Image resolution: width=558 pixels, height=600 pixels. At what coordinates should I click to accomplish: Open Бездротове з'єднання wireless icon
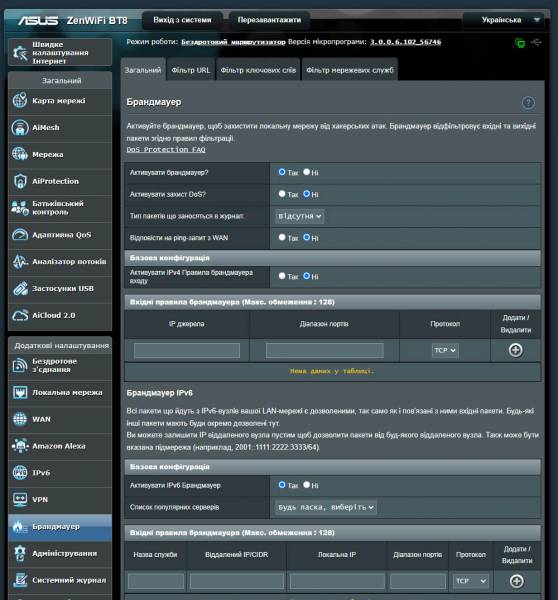20,365
